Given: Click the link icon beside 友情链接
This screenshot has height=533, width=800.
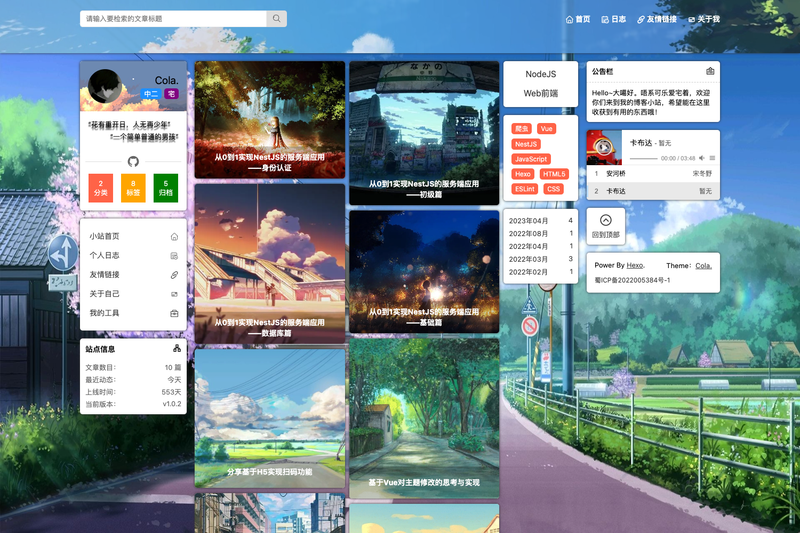Looking at the screenshot, I should tap(174, 275).
